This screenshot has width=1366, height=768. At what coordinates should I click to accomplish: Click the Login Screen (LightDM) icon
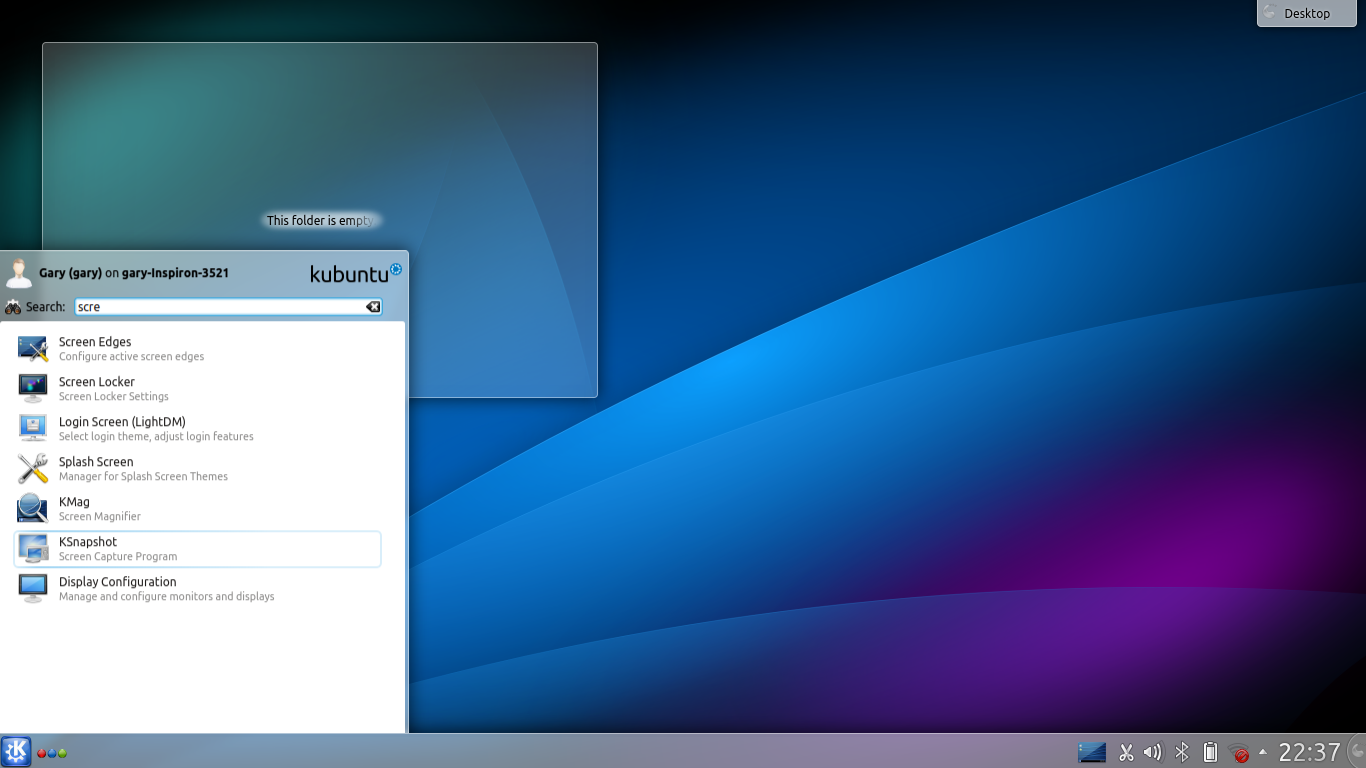33,429
